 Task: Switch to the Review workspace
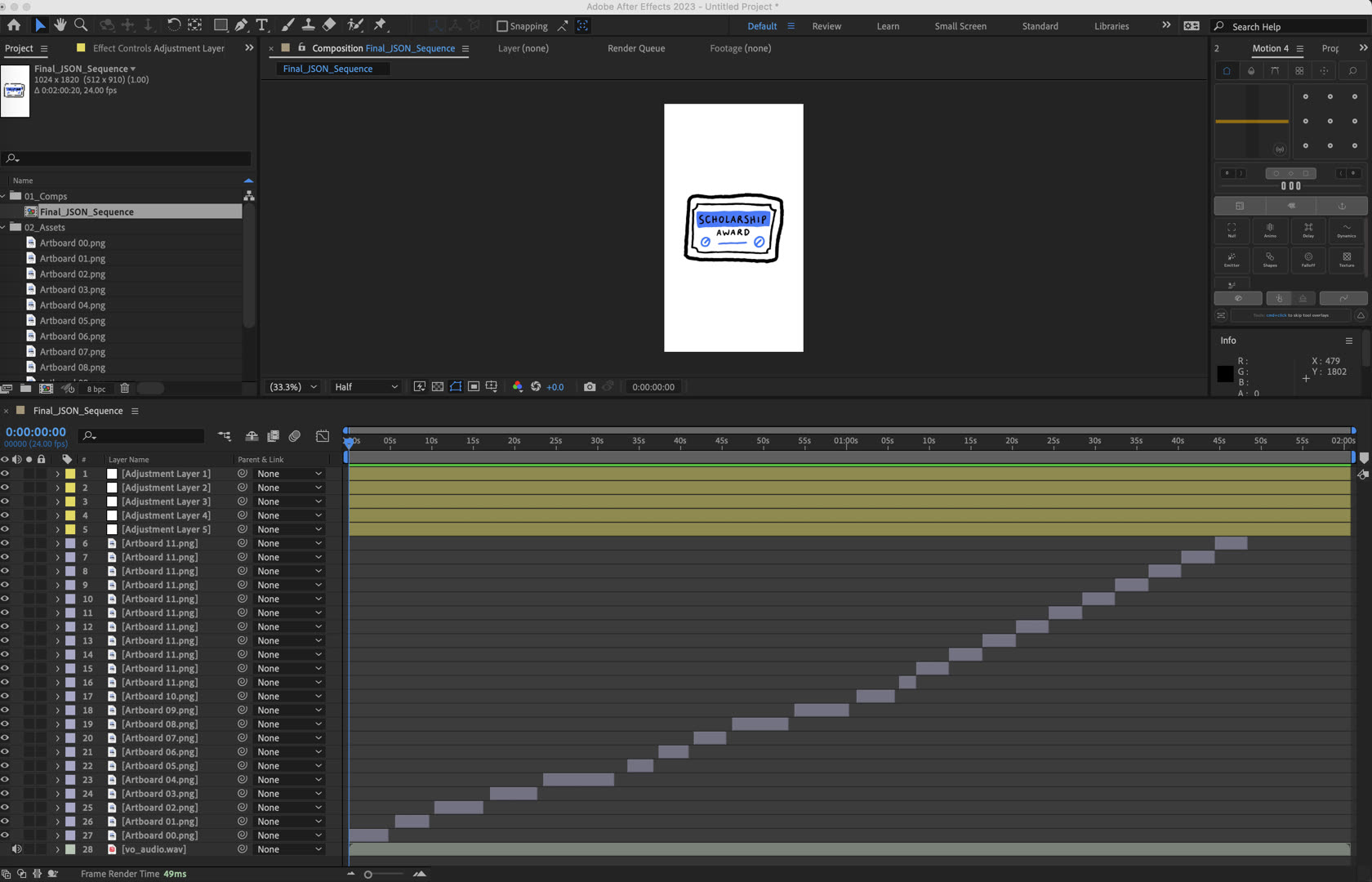point(826,26)
